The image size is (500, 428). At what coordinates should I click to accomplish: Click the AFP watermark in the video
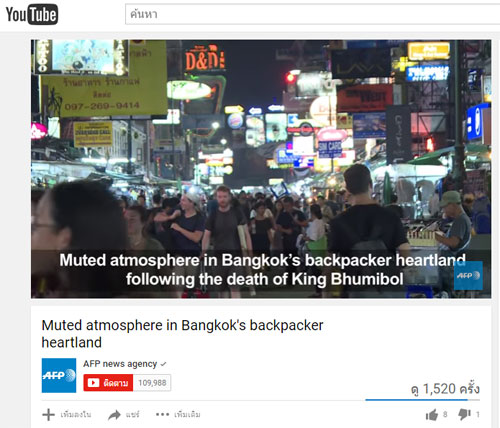pyautogui.click(x=468, y=275)
